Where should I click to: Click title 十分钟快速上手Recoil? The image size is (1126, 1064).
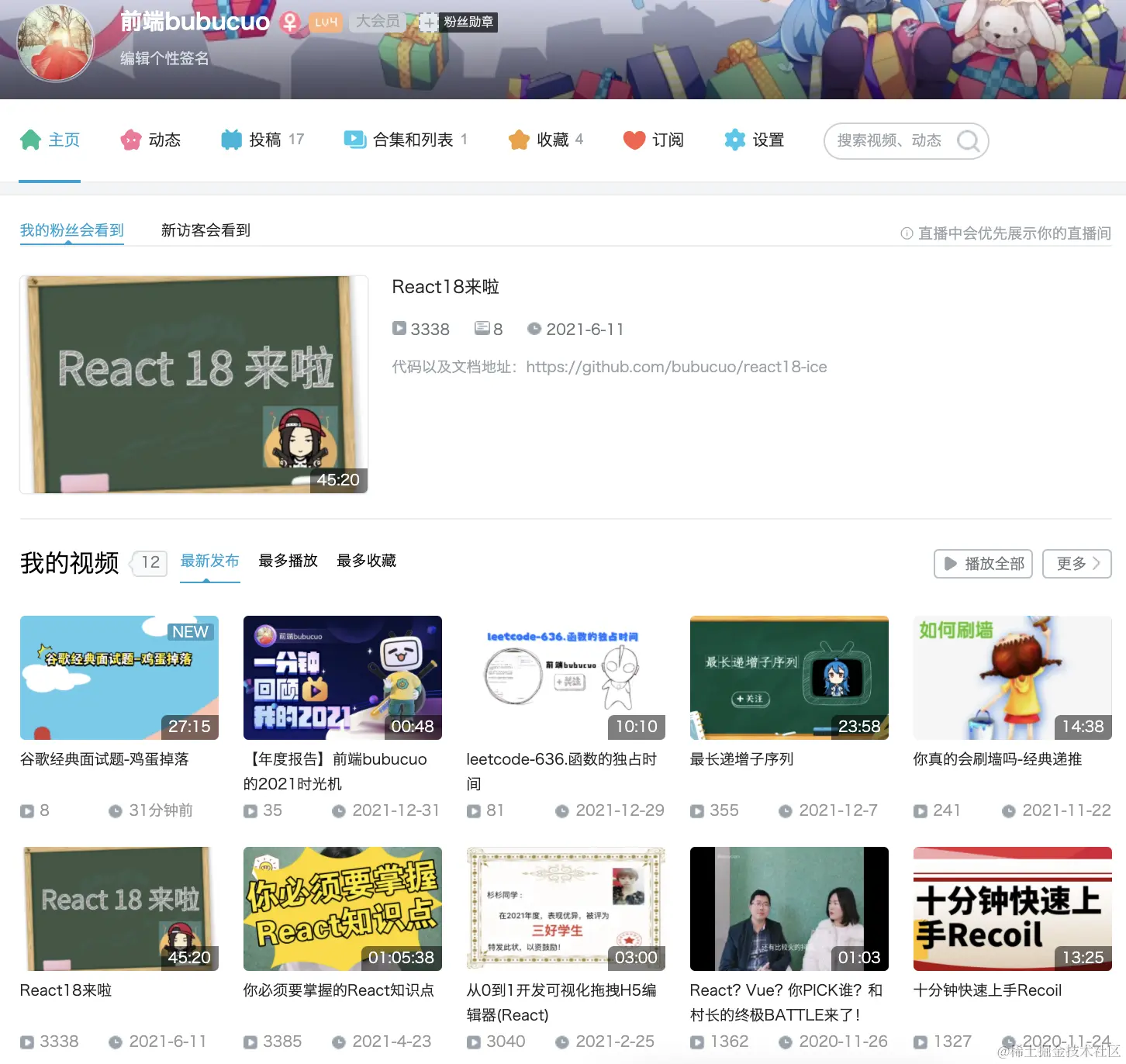point(988,990)
